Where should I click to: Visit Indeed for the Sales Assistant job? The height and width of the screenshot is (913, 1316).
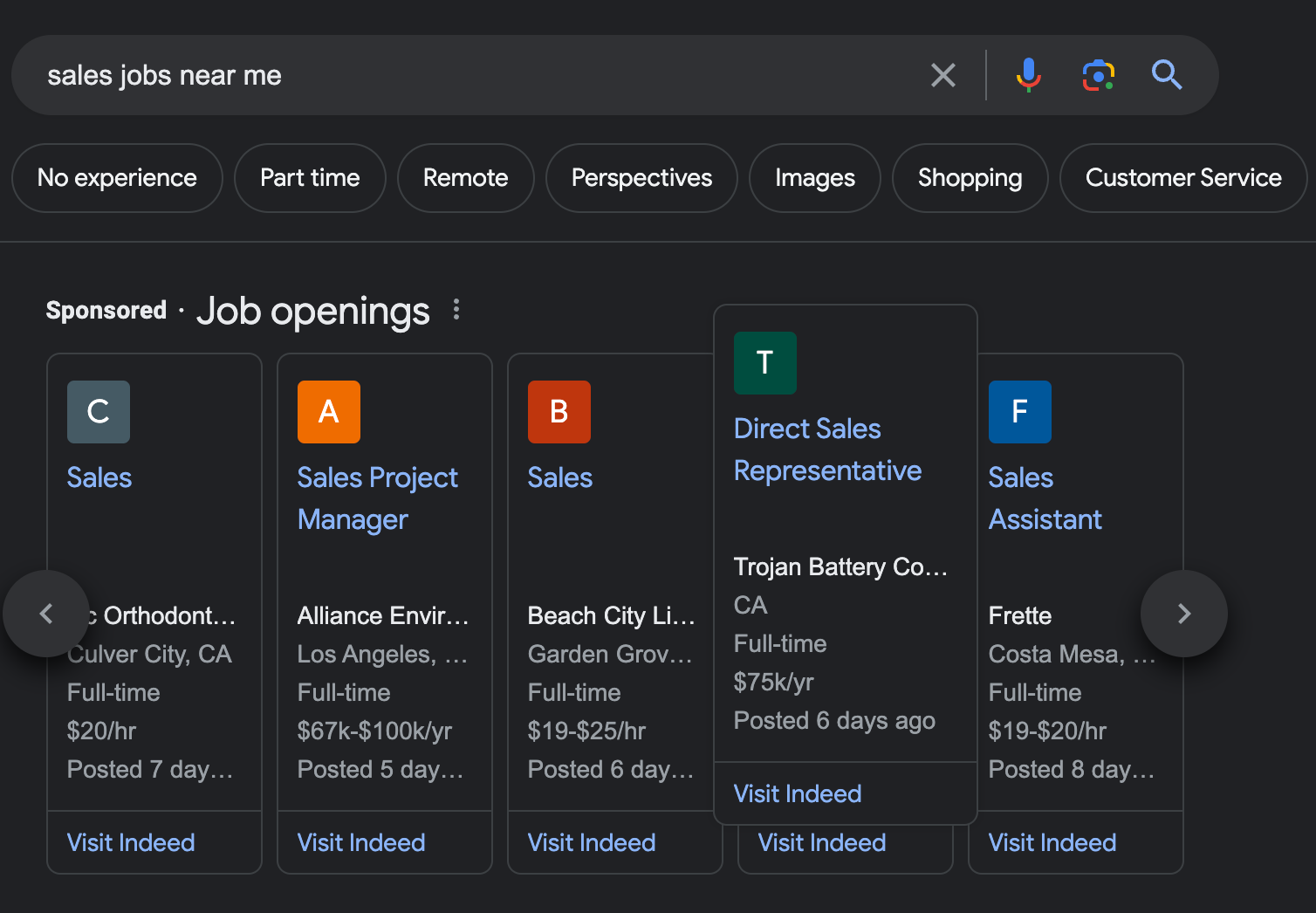pos(1052,842)
